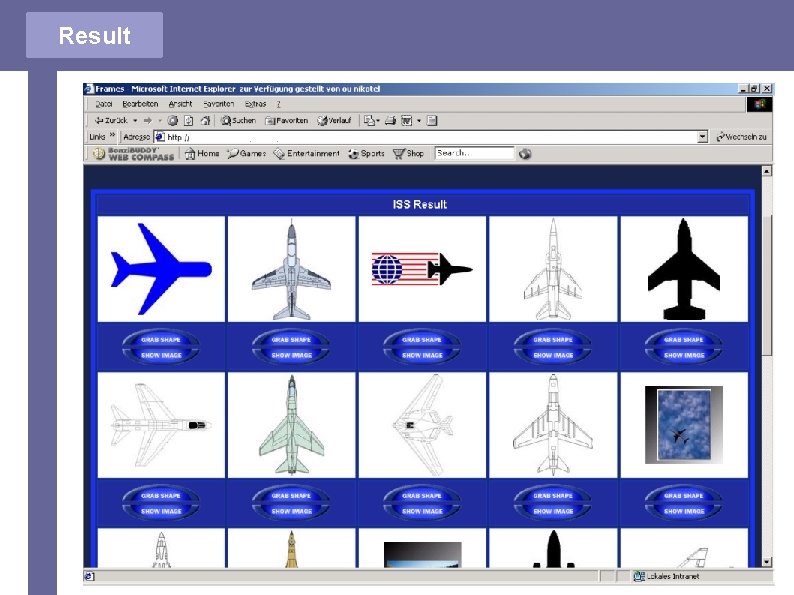794x595 pixels.
Task: Click Grab Shape under blue airplane
Action: point(161,340)
